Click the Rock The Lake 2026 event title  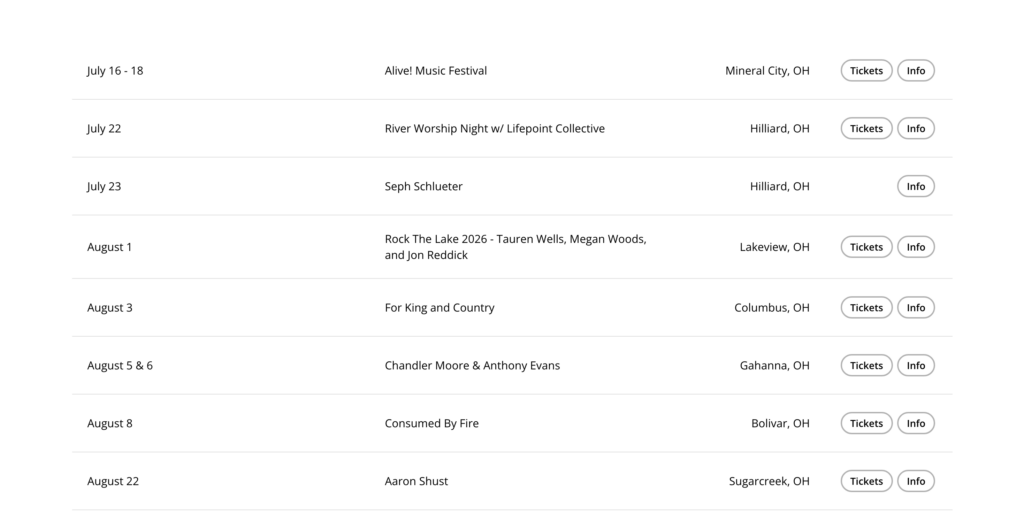[515, 247]
